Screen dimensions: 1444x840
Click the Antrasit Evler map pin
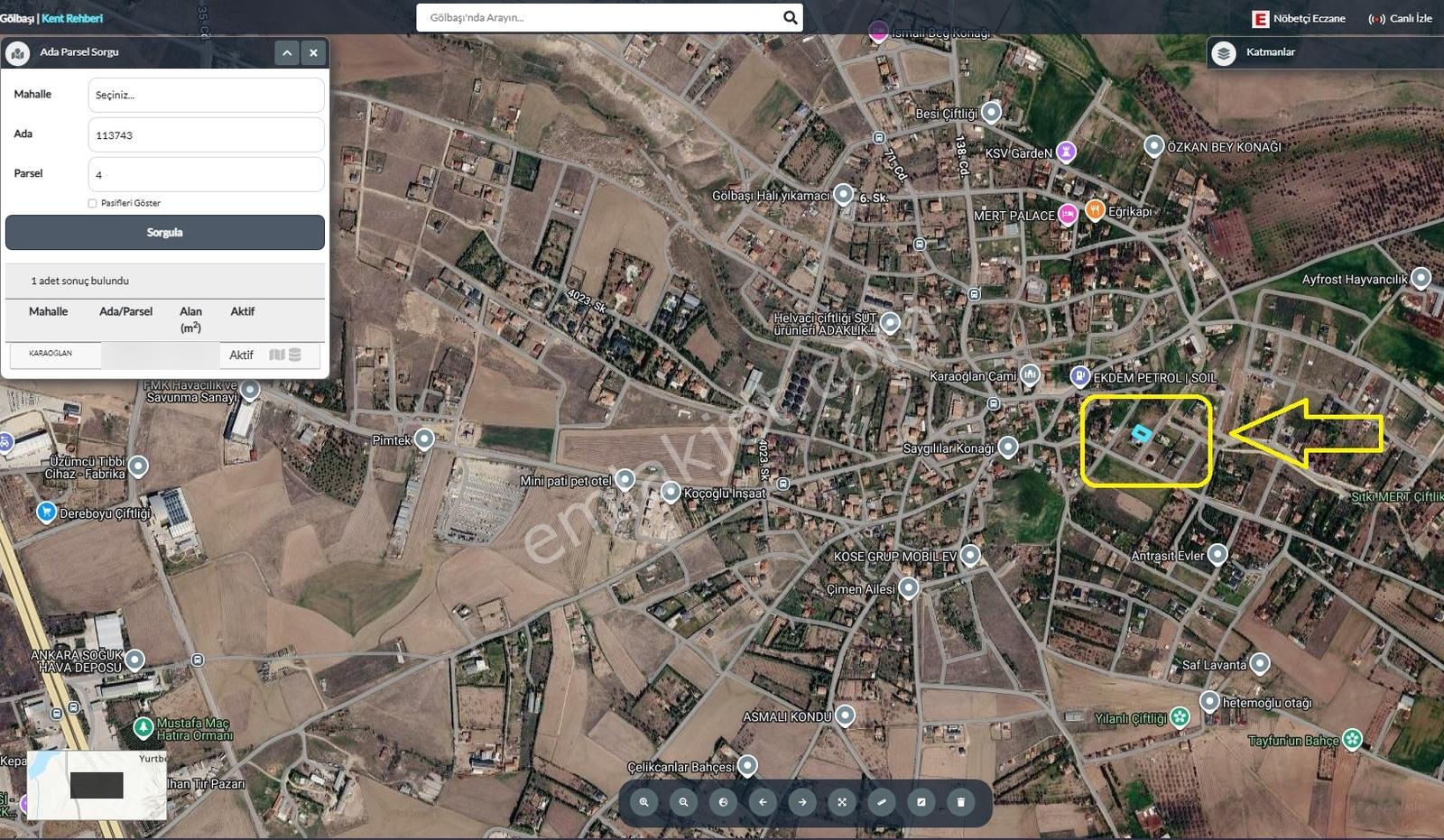pos(1217,553)
